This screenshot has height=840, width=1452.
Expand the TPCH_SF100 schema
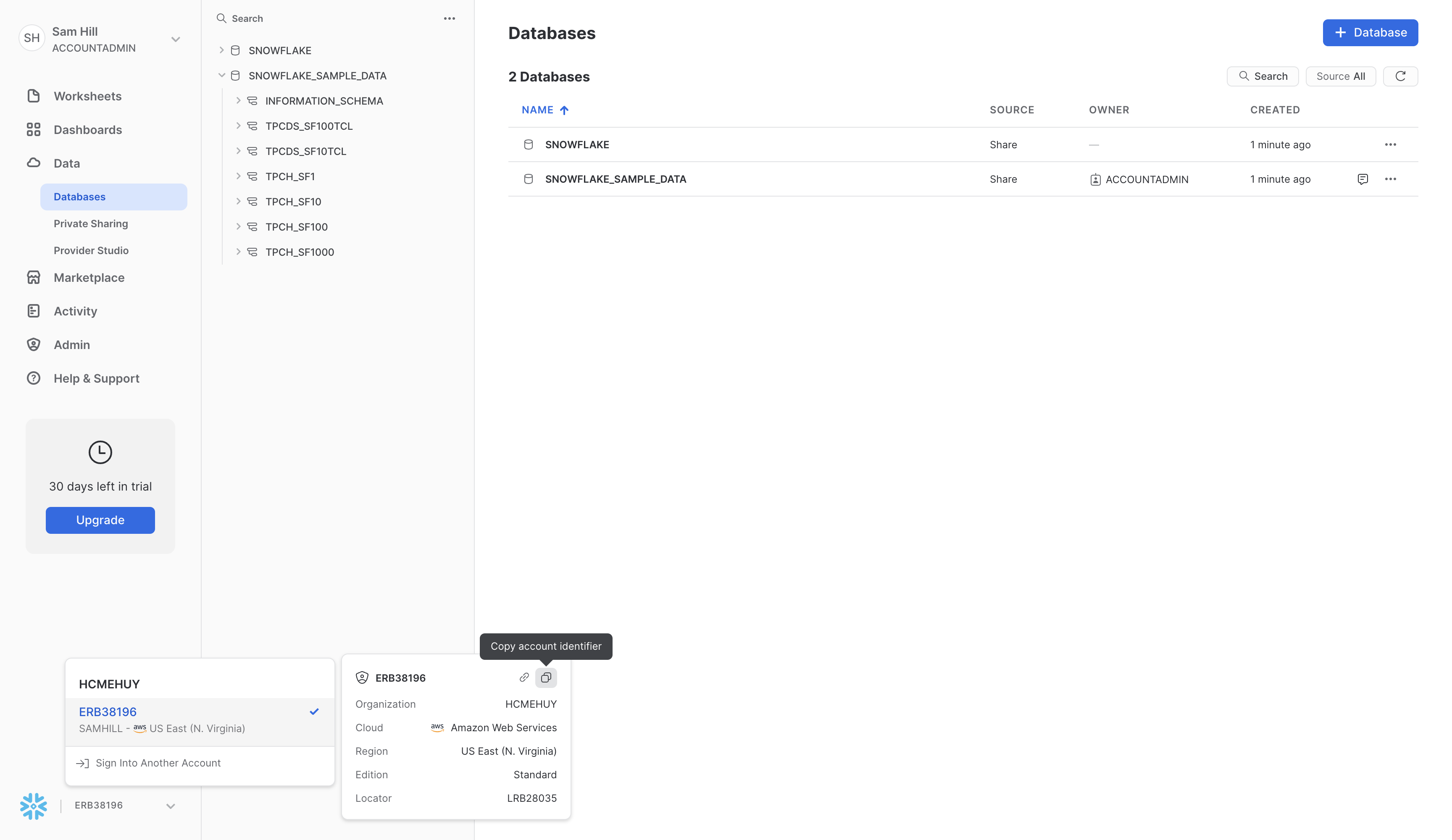click(238, 227)
